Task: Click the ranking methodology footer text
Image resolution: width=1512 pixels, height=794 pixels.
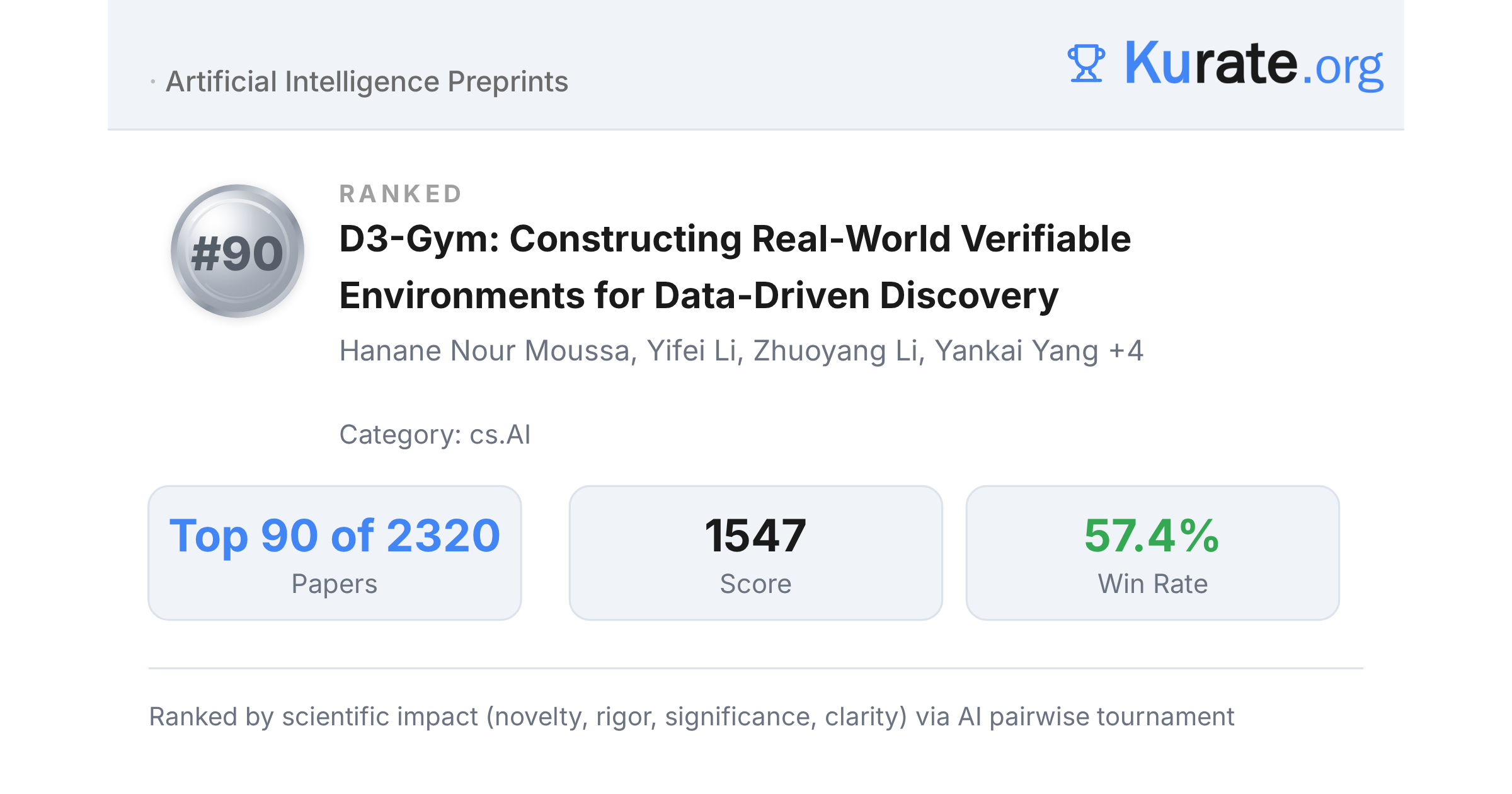Action: 691,717
